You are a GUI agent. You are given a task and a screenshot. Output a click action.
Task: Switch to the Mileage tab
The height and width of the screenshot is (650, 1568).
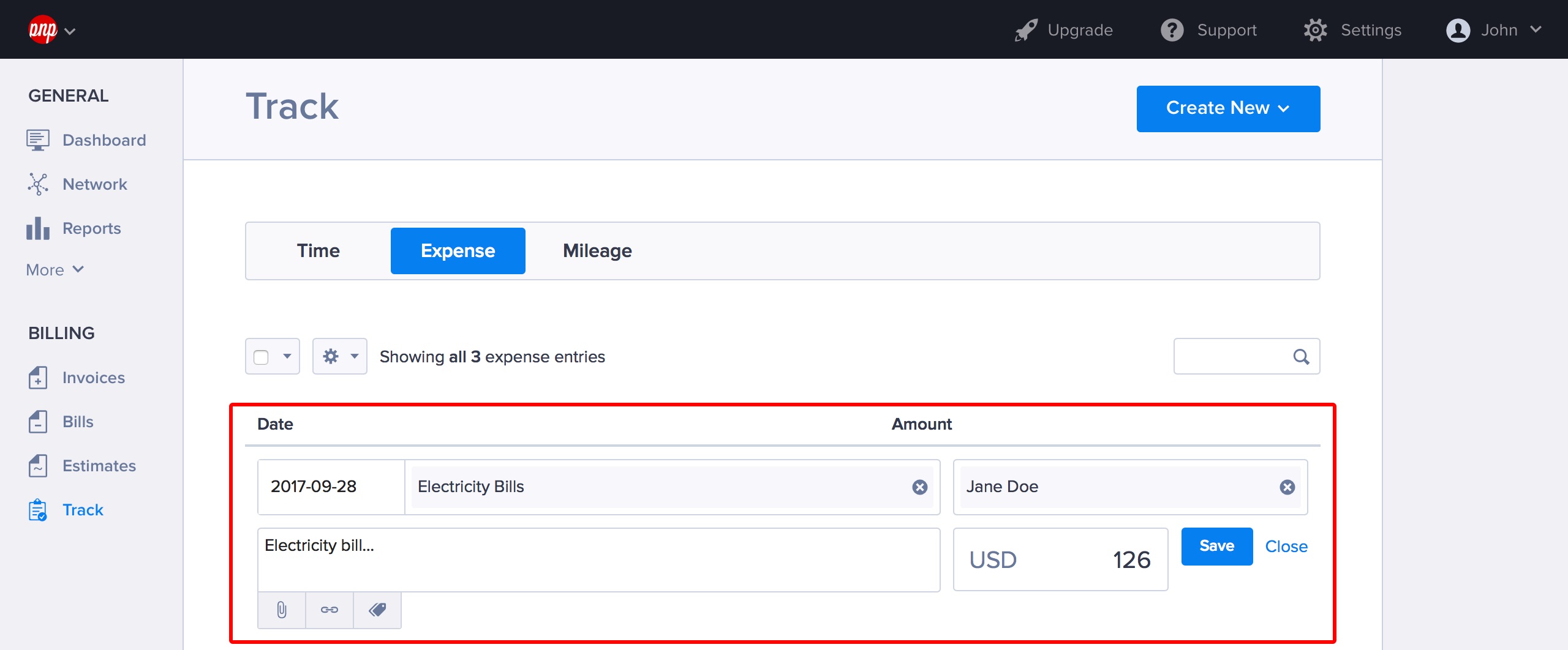(x=597, y=251)
